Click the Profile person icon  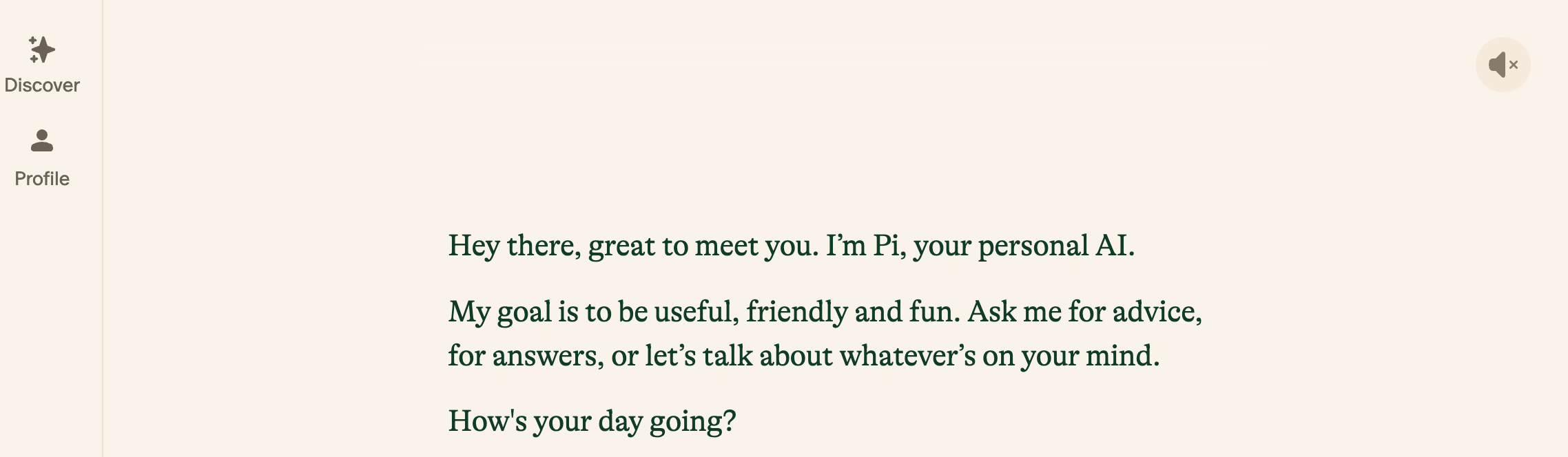pos(42,141)
